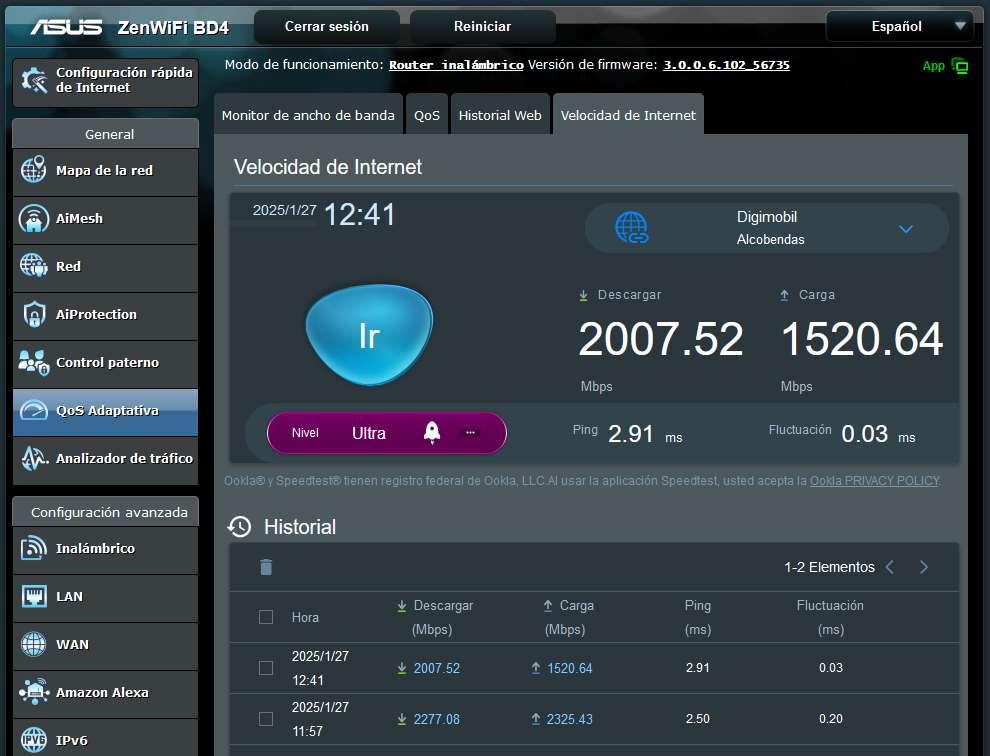Open Router inalámbrico operation mode link

point(456,65)
